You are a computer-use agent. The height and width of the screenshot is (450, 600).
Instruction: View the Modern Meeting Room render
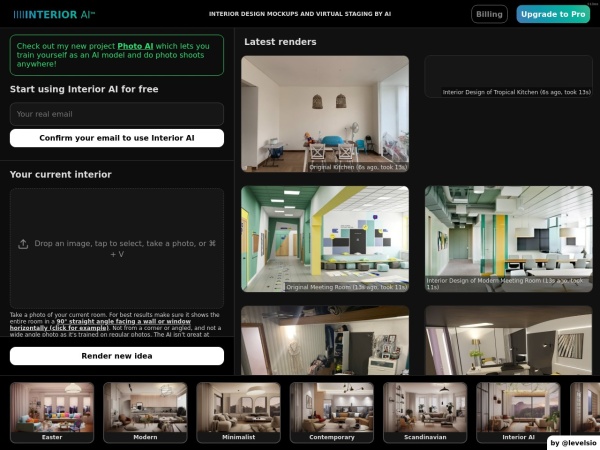click(x=508, y=238)
